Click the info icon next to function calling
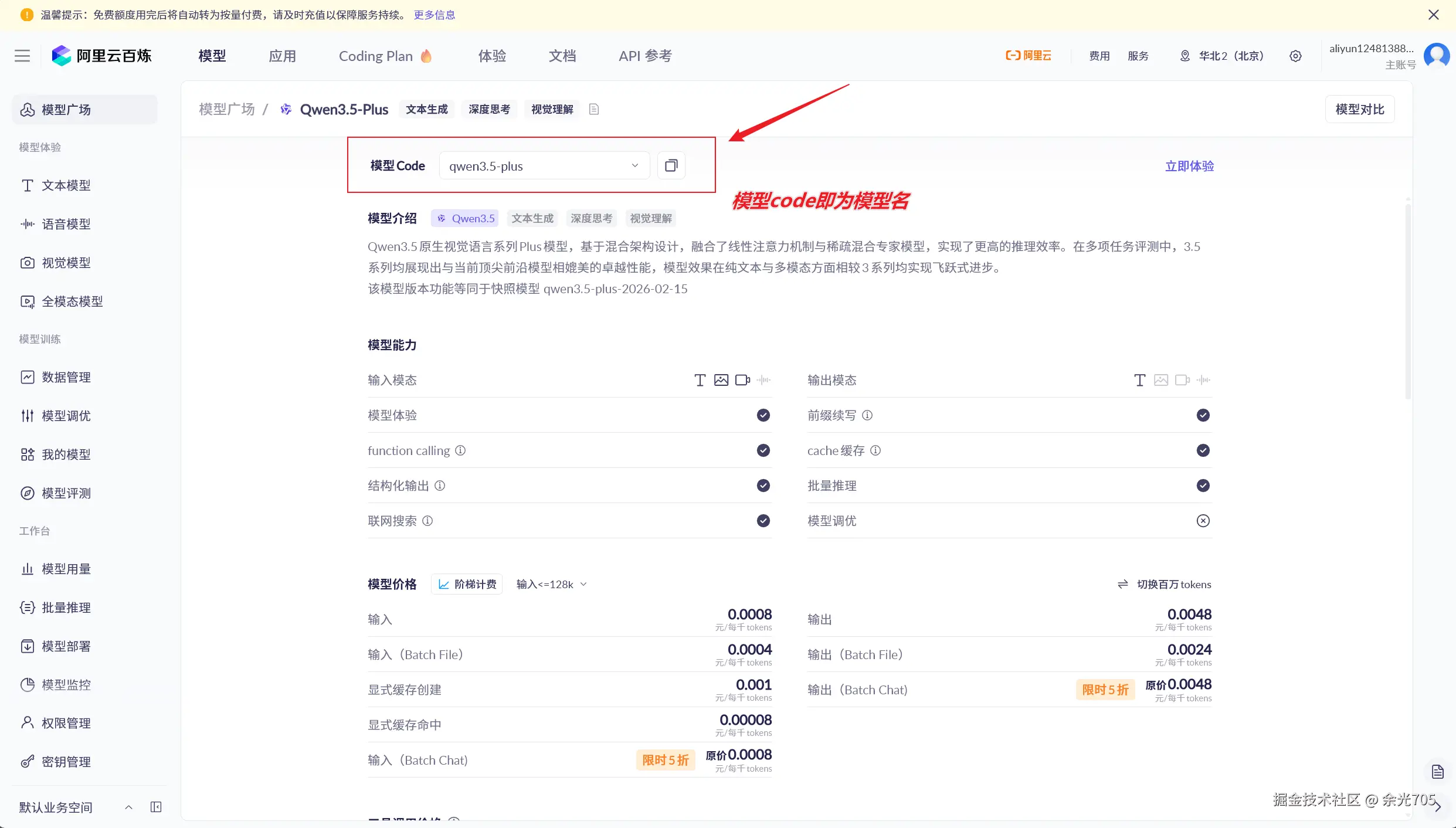This screenshot has height=828, width=1456. [460, 450]
